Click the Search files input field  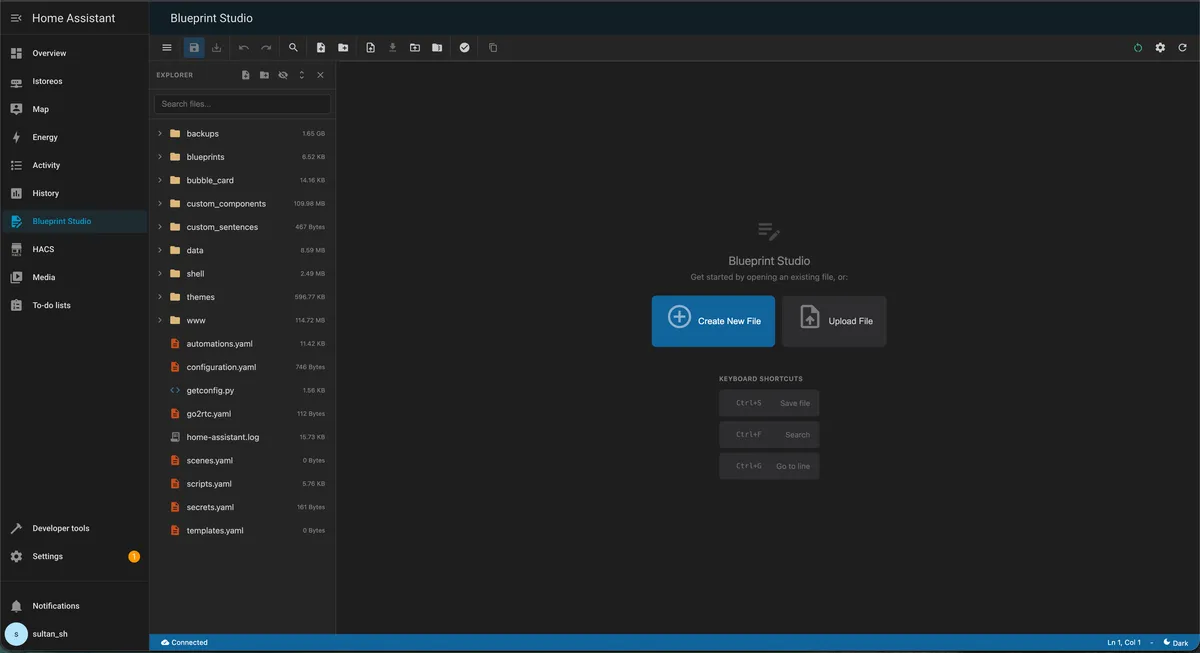pyautogui.click(x=242, y=104)
